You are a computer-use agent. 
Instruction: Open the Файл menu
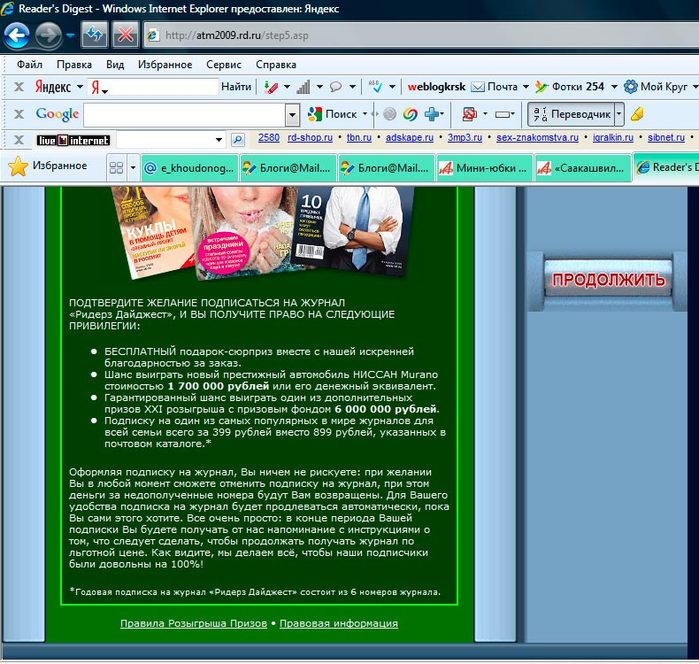(x=29, y=65)
